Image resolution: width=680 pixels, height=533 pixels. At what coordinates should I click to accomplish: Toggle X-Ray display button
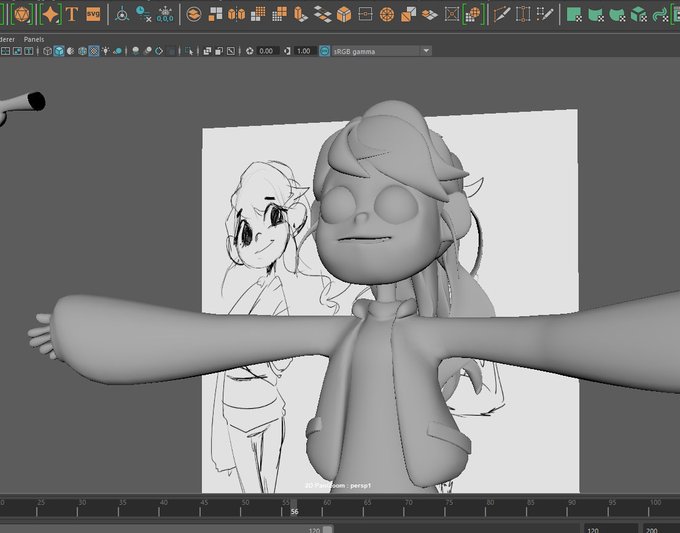(x=207, y=51)
